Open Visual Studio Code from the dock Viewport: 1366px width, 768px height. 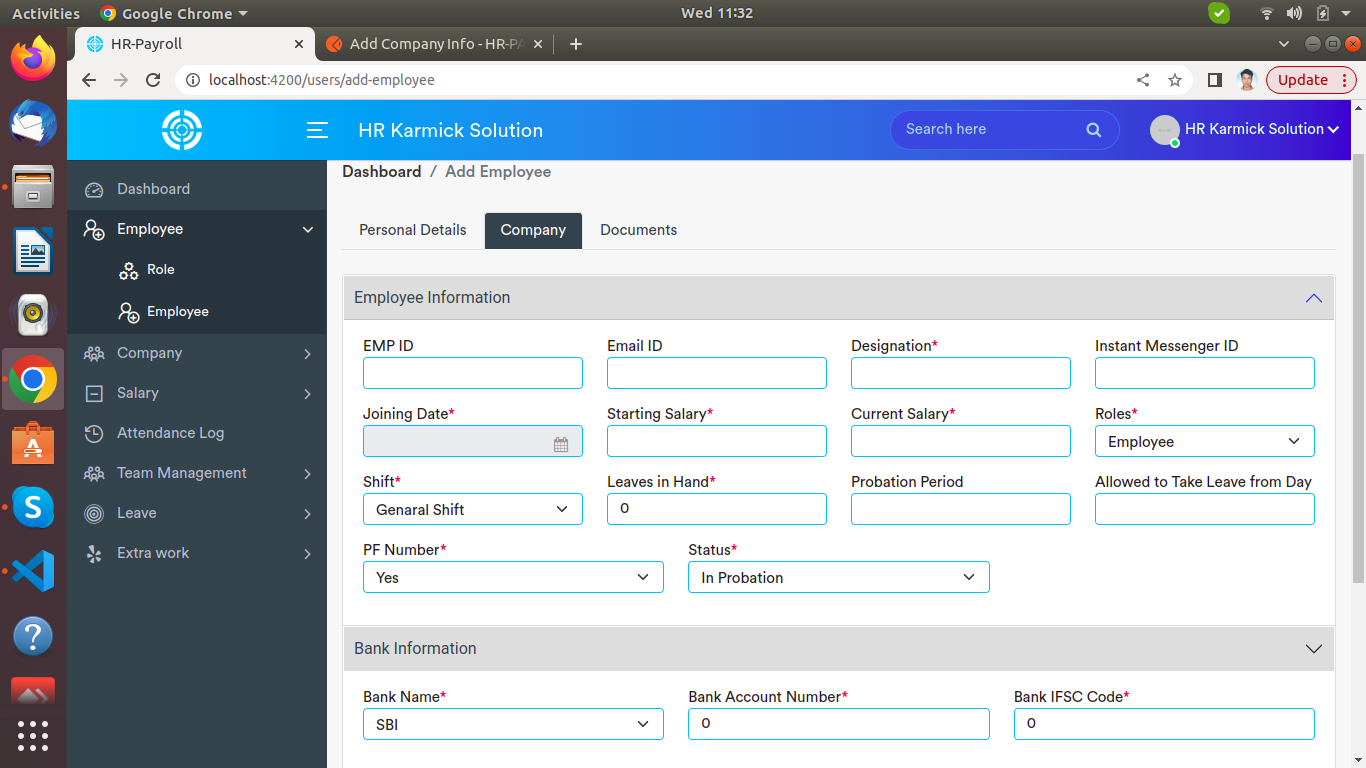(33, 571)
